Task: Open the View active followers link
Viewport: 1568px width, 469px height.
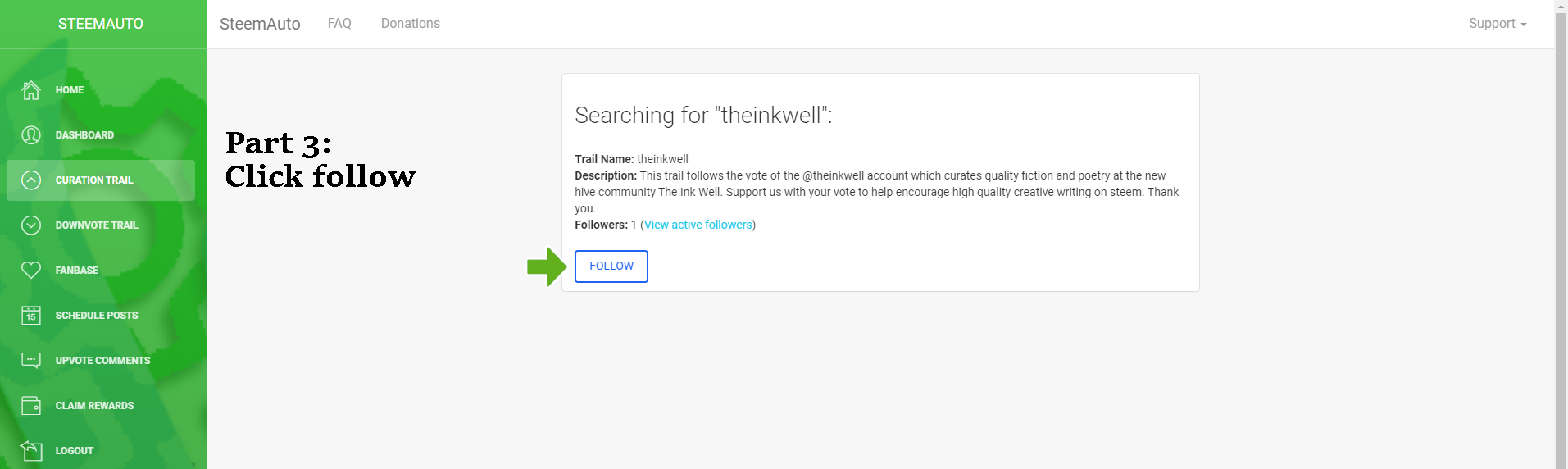Action: (x=698, y=225)
